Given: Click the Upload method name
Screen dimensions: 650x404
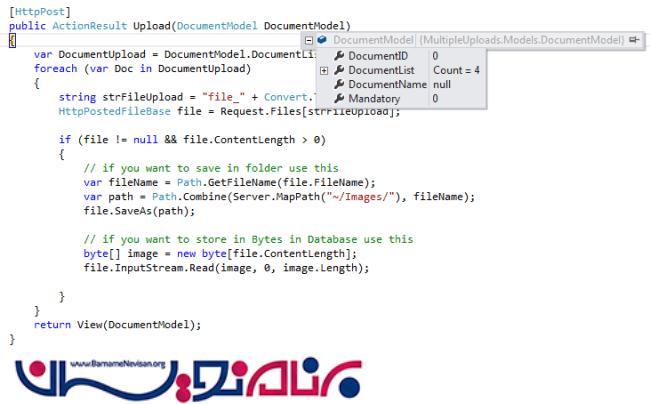Looking at the screenshot, I should 152,26.
